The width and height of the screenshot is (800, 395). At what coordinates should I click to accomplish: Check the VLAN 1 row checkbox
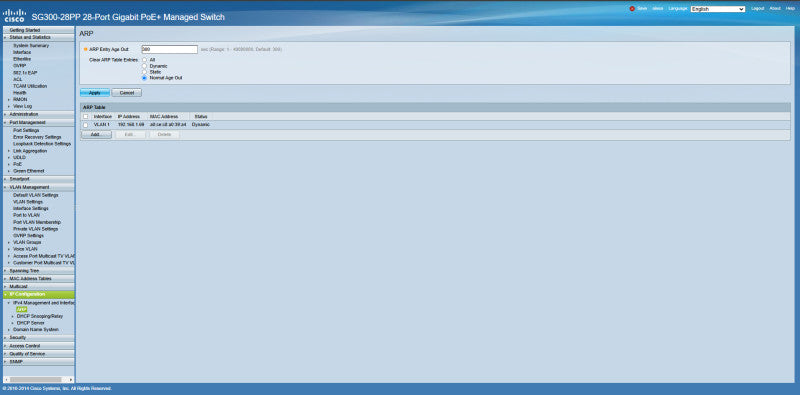click(85, 125)
